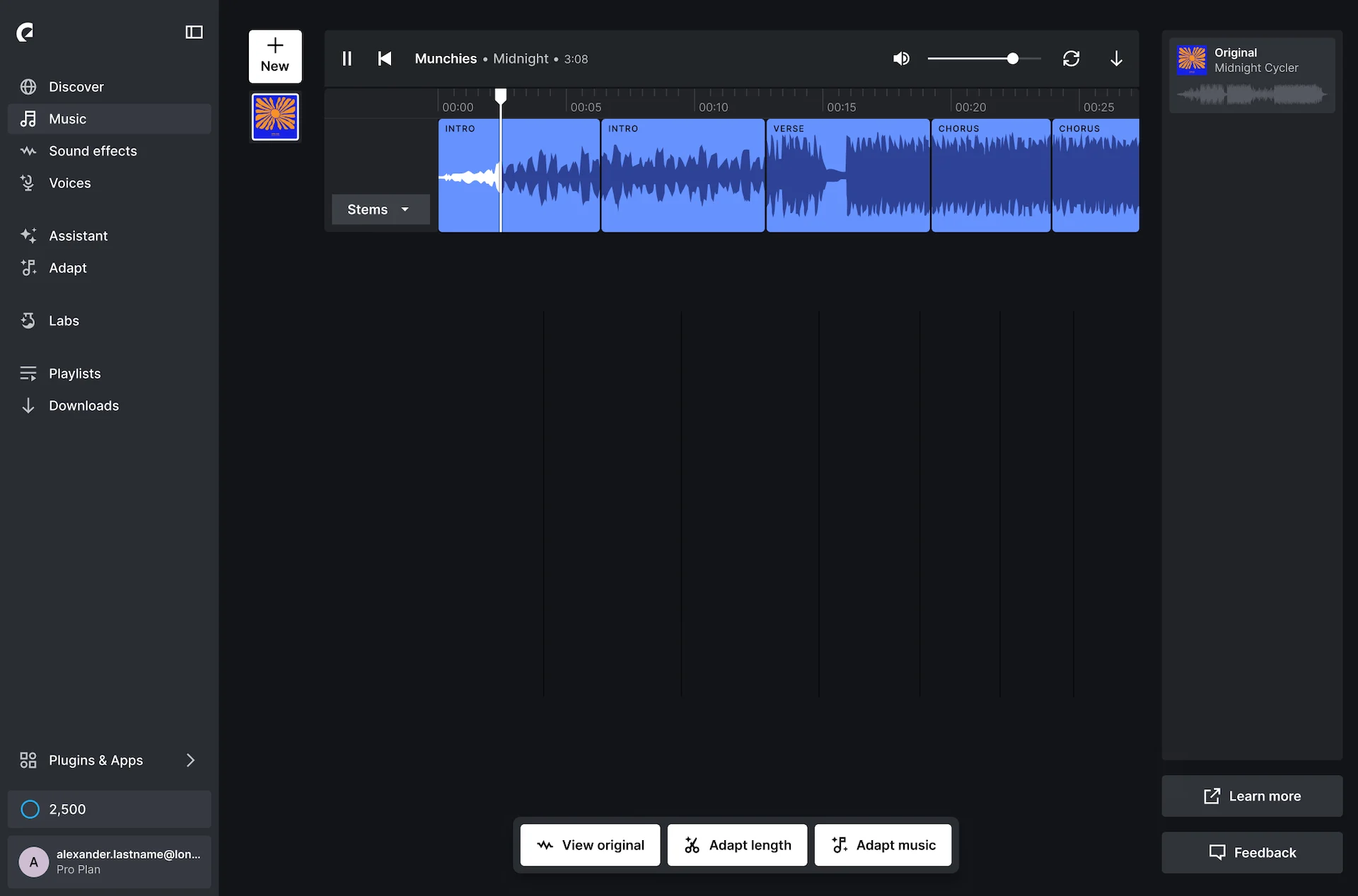This screenshot has height=896, width=1358.
Task: Click the Adapt length button
Action: coord(737,844)
